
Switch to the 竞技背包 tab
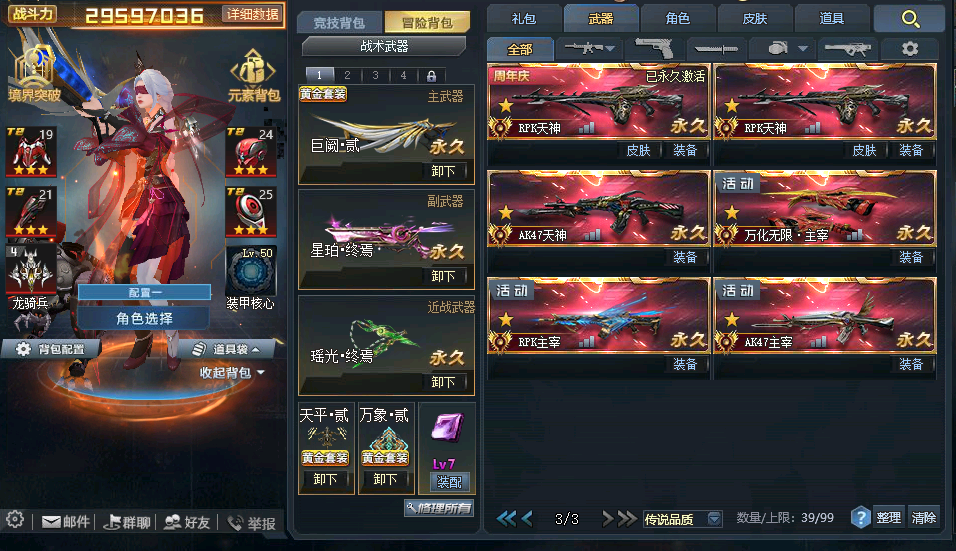point(339,23)
